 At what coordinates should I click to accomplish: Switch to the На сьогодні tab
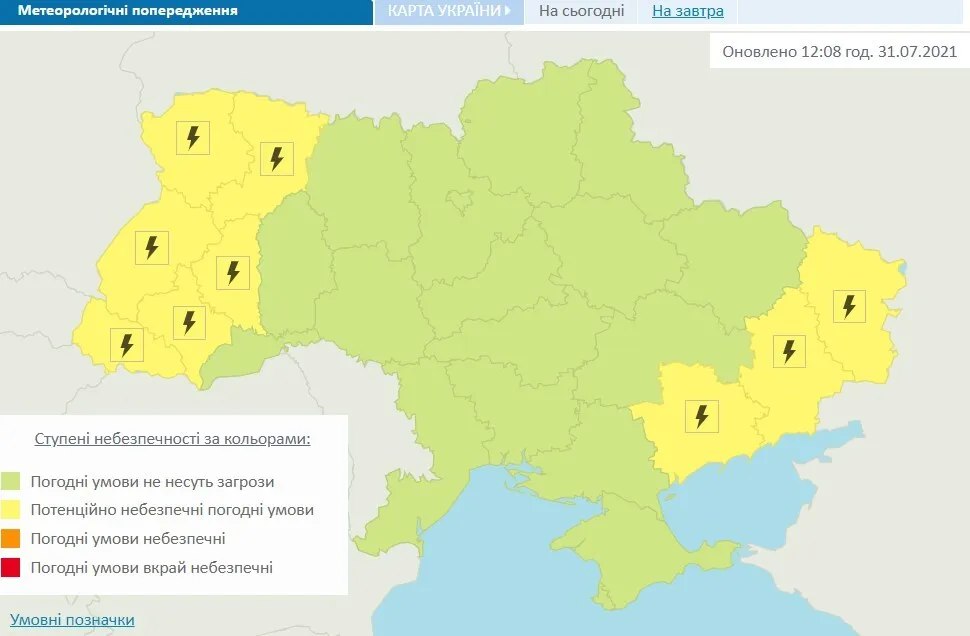pyautogui.click(x=581, y=11)
